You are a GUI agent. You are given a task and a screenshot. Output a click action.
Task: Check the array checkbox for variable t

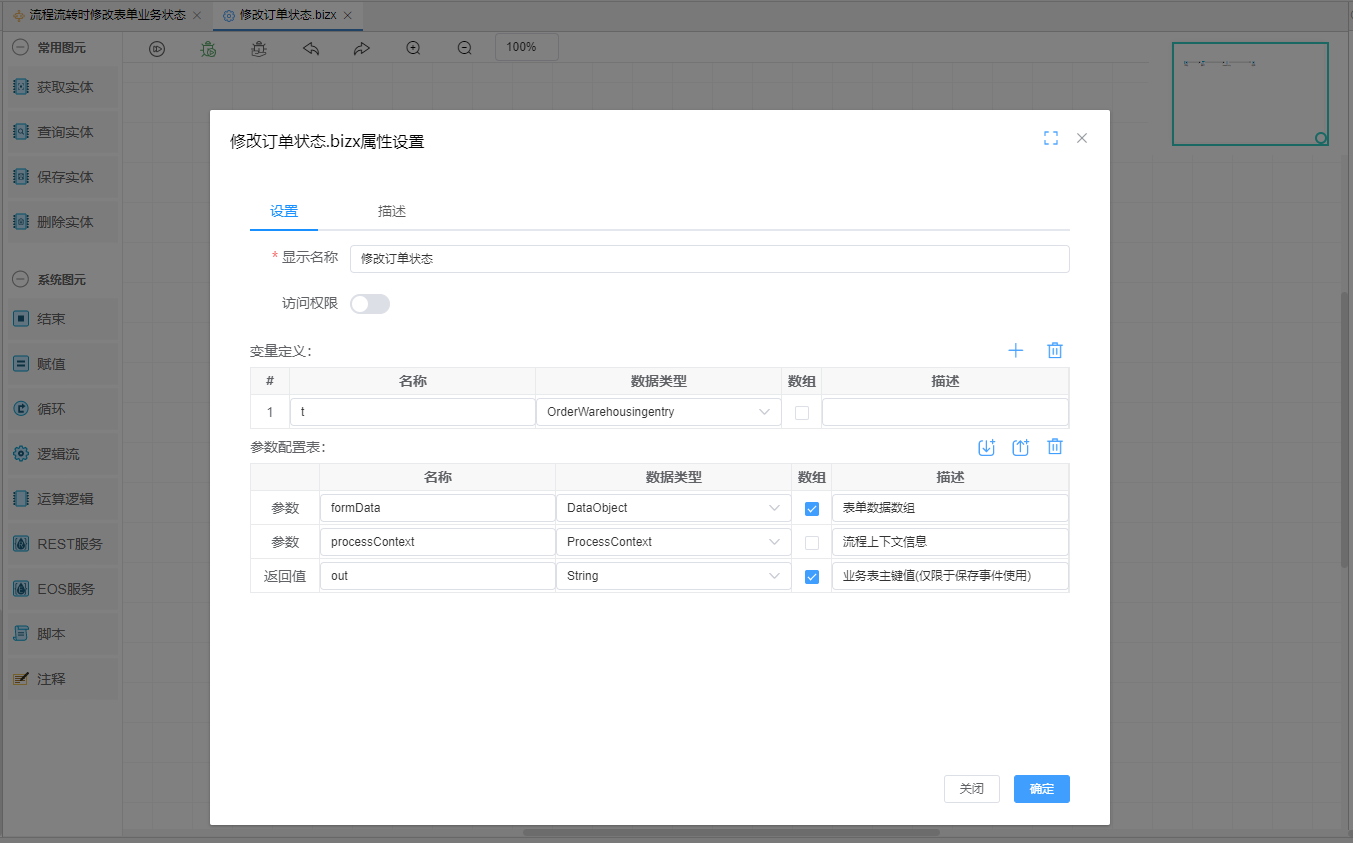801,412
